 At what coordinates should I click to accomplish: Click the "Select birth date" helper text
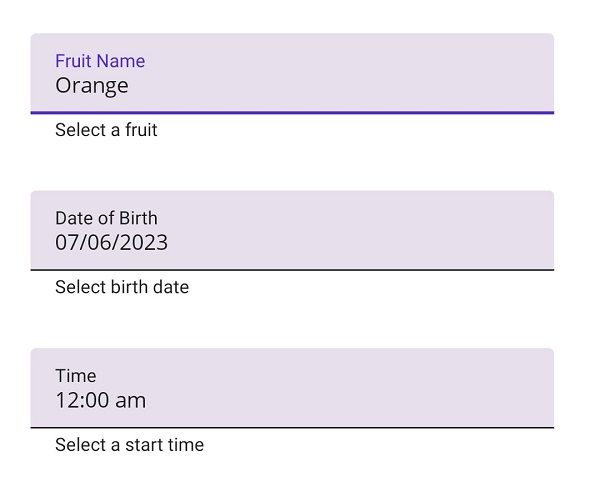122,288
